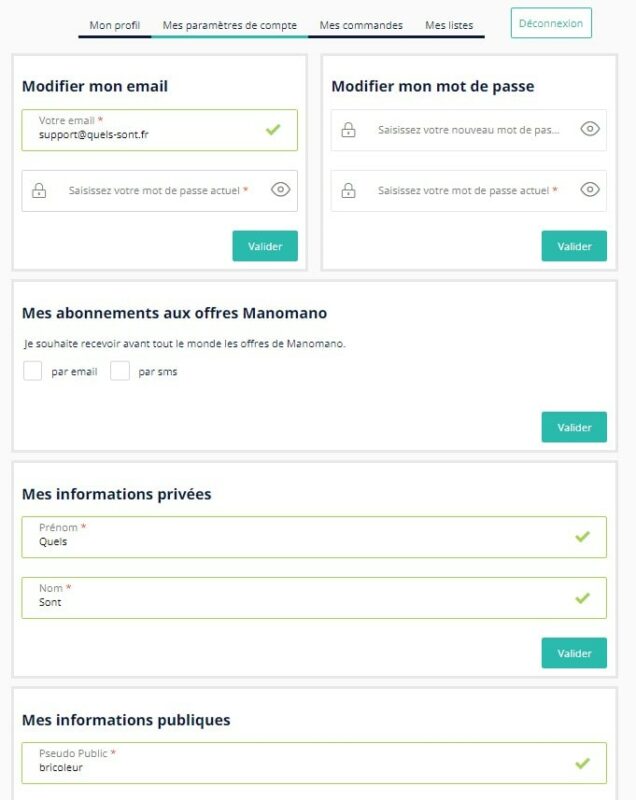Click lock icon in password section's current field
Image resolution: width=636 pixels, height=800 pixels.
pyautogui.click(x=348, y=190)
